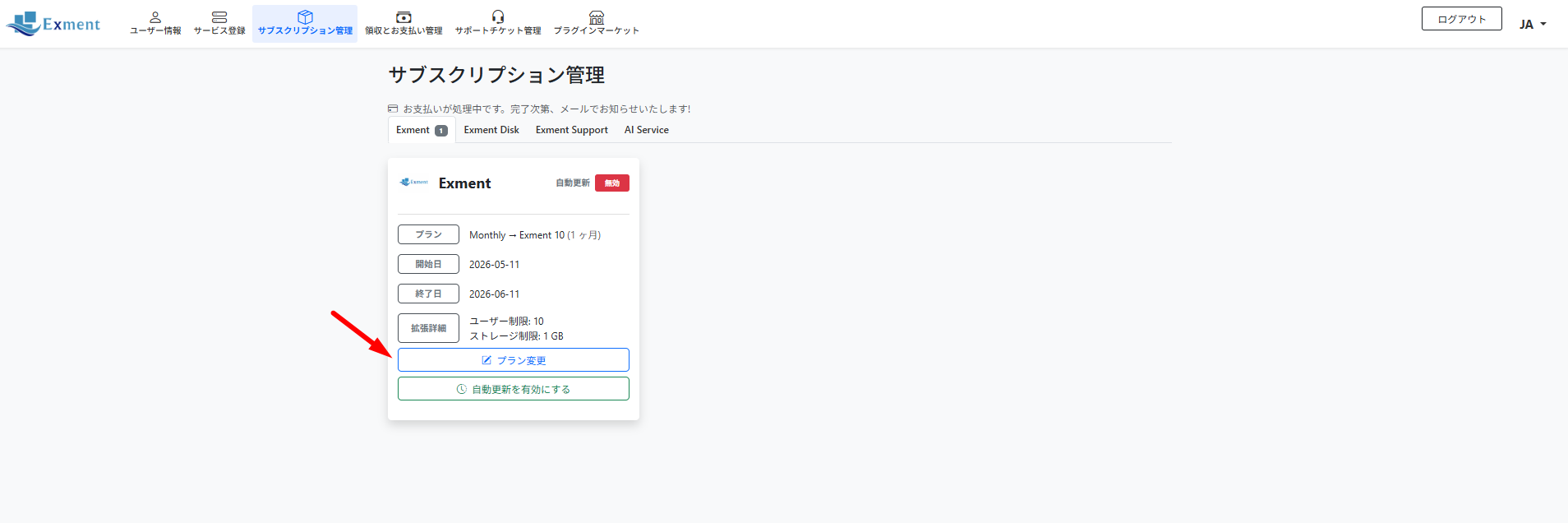Switch to the AI Service tab
1568x523 pixels.
click(x=647, y=130)
